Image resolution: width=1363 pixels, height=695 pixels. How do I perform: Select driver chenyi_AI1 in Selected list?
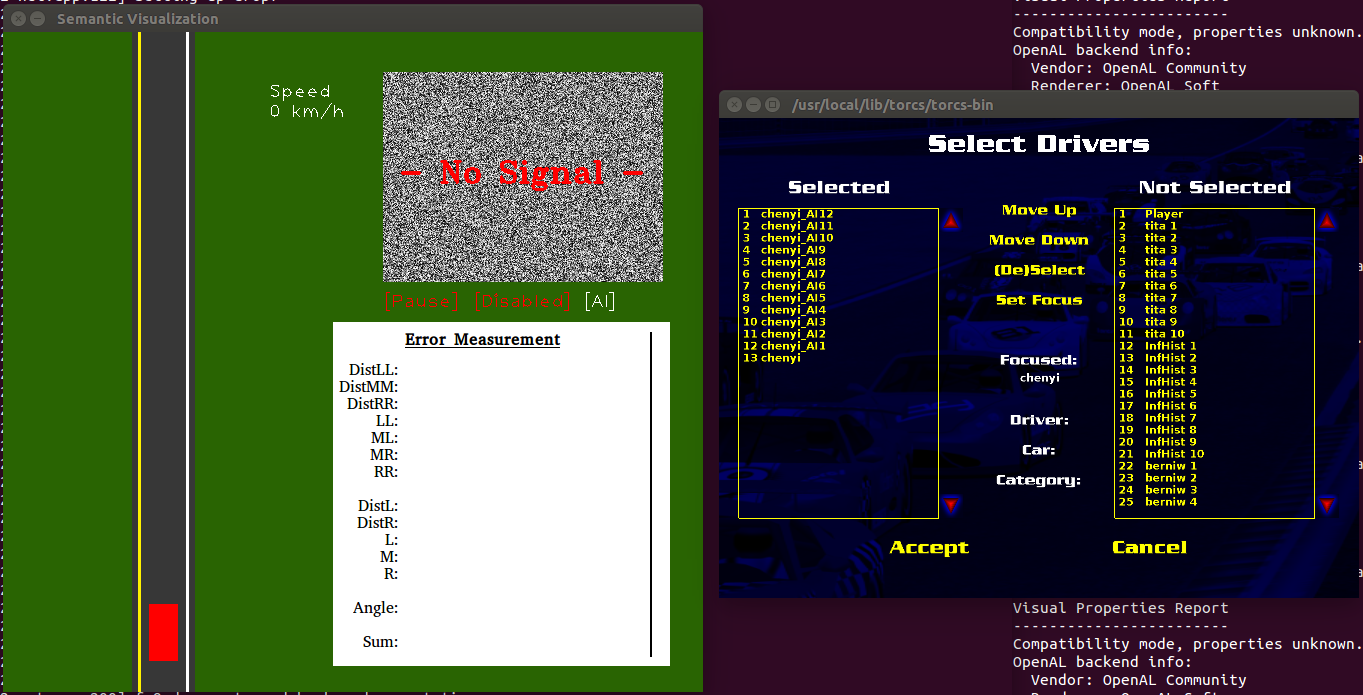pyautogui.click(x=838, y=346)
